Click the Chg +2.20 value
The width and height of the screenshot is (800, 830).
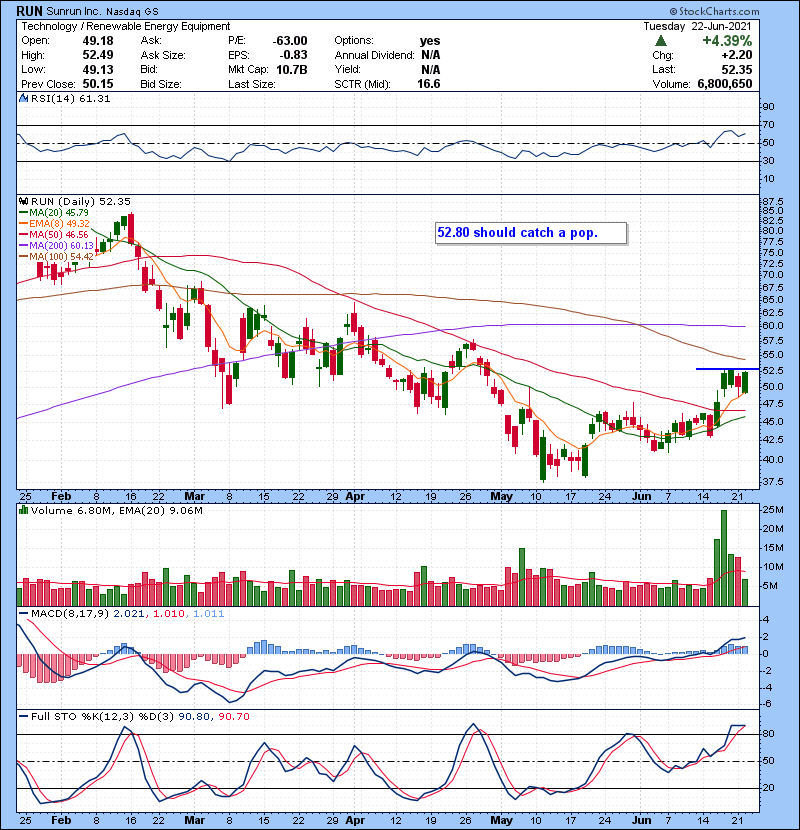pyautogui.click(x=736, y=55)
